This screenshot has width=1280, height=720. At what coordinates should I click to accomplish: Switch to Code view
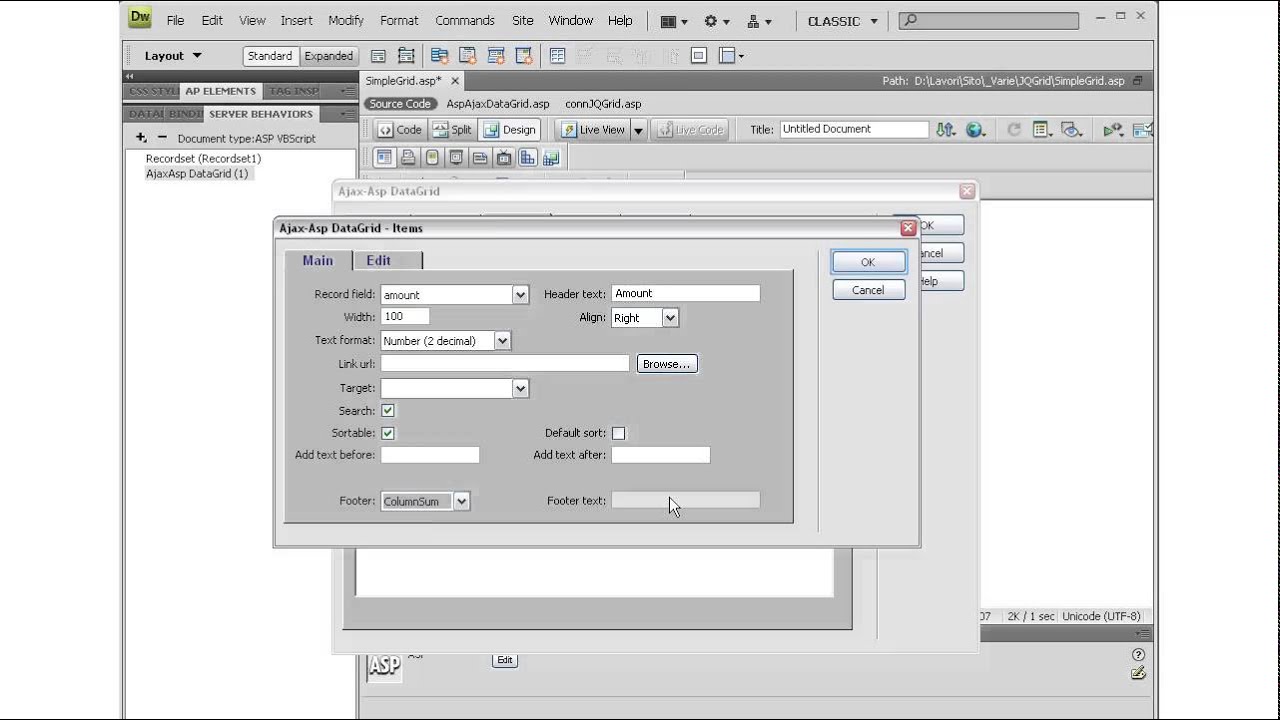[399, 130]
